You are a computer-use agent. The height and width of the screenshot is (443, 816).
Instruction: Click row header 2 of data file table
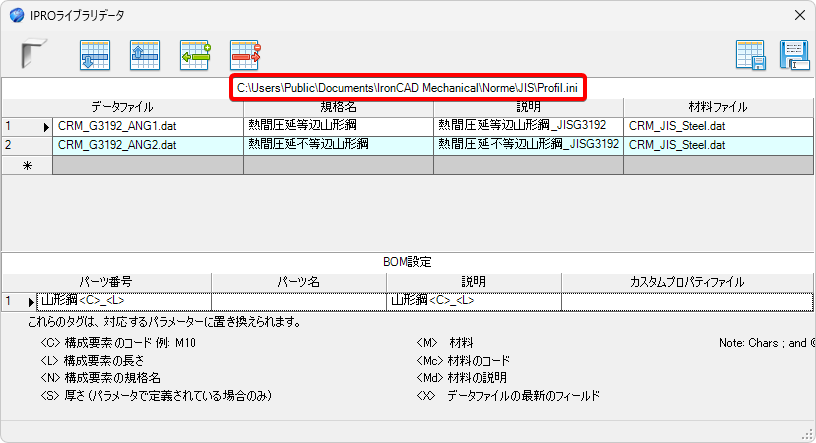pyautogui.click(x=27, y=145)
